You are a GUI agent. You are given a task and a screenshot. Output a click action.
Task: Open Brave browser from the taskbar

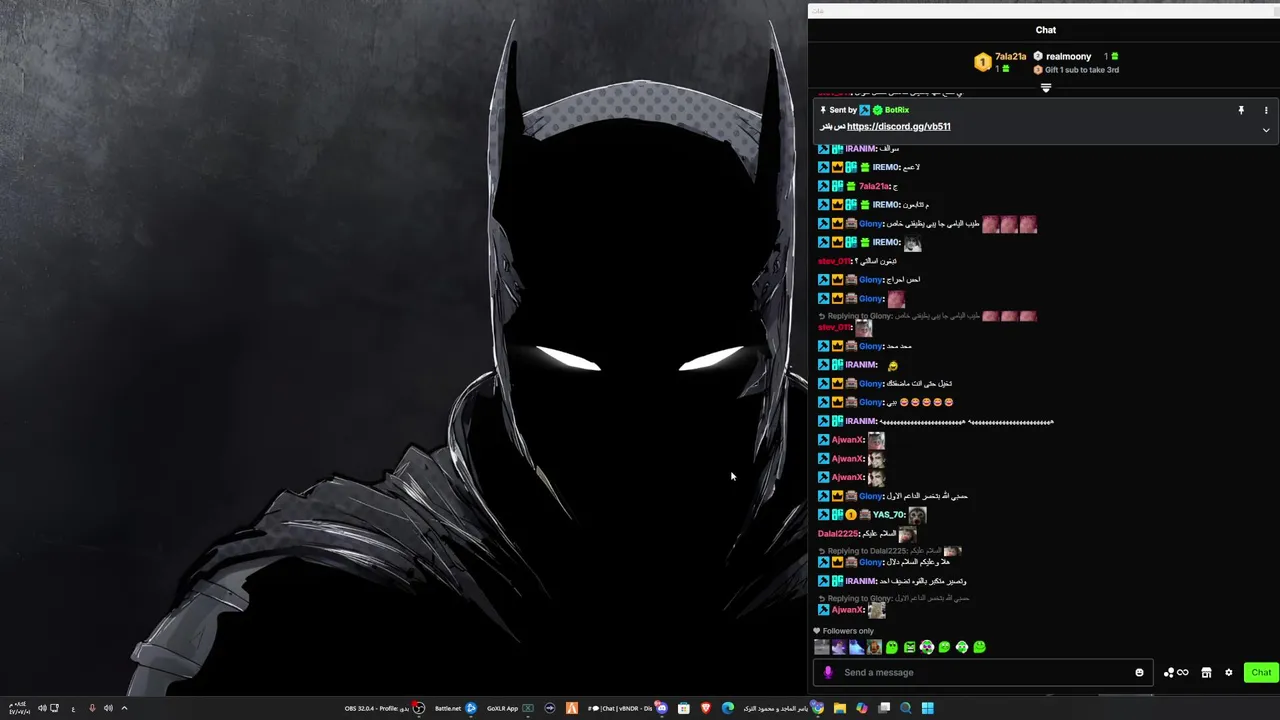click(x=705, y=708)
